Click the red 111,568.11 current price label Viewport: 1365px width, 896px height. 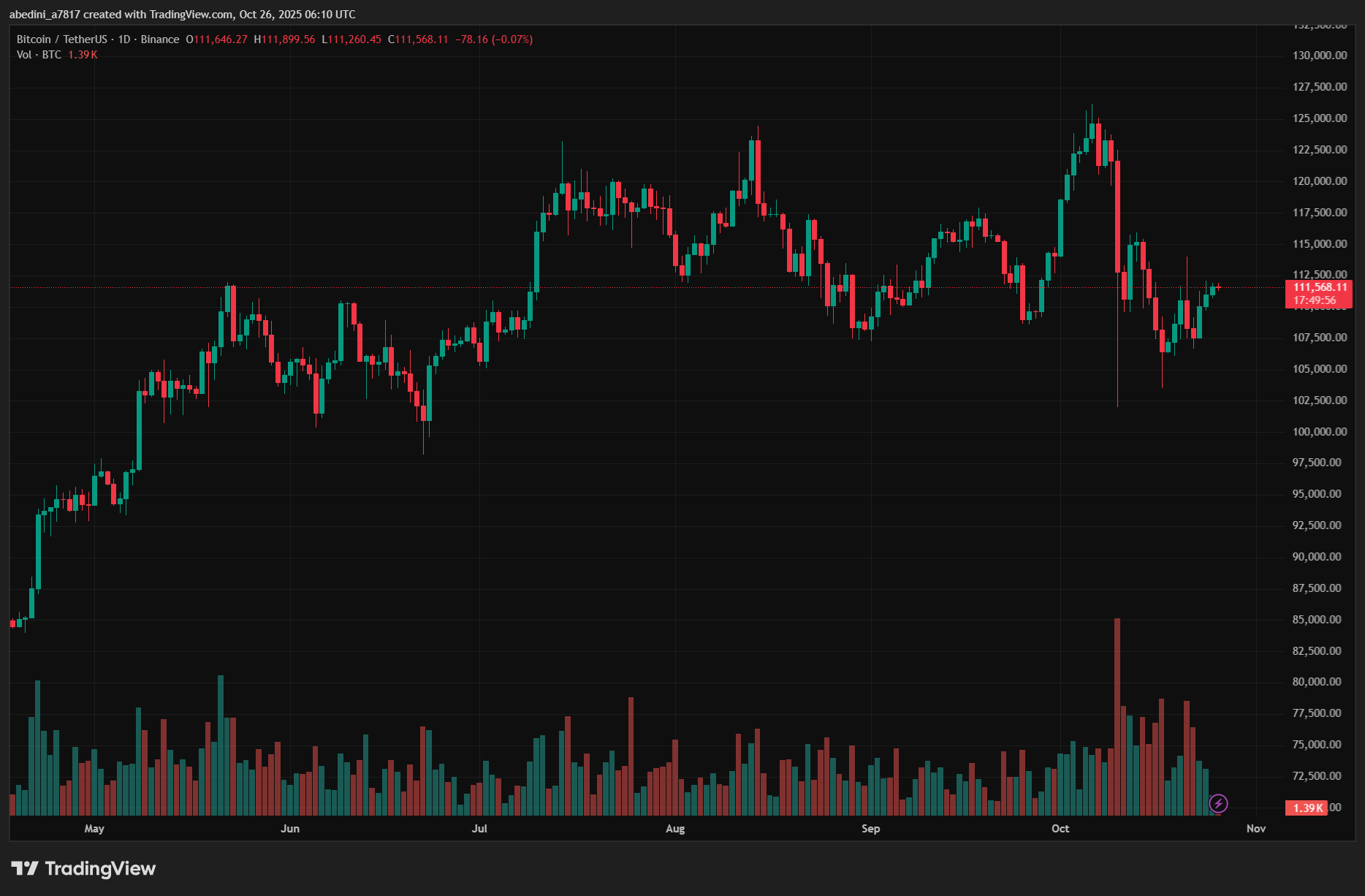[x=1319, y=287]
